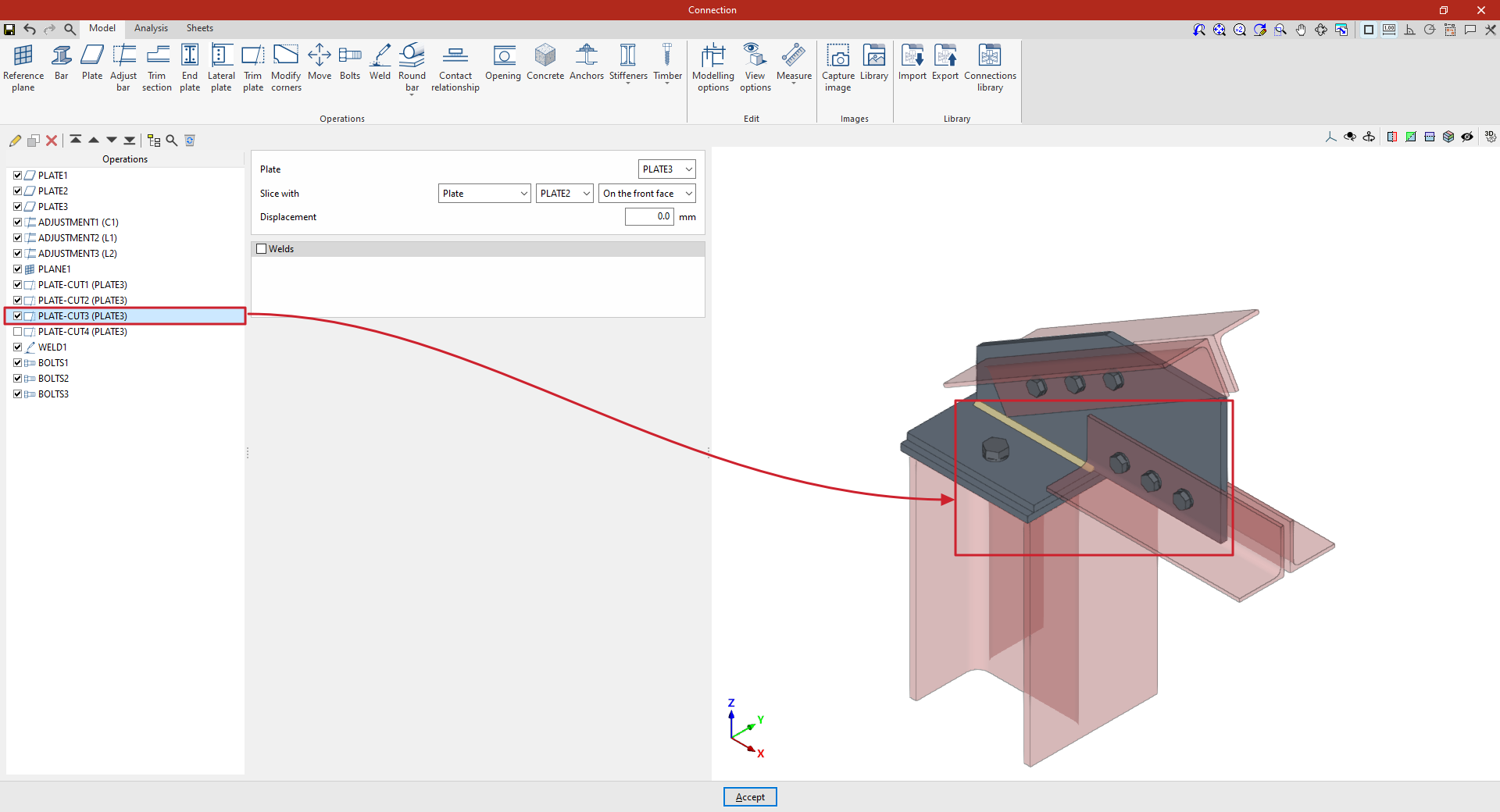The height and width of the screenshot is (812, 1500).
Task: Select WELD1 in the operations list
Action: (x=52, y=347)
